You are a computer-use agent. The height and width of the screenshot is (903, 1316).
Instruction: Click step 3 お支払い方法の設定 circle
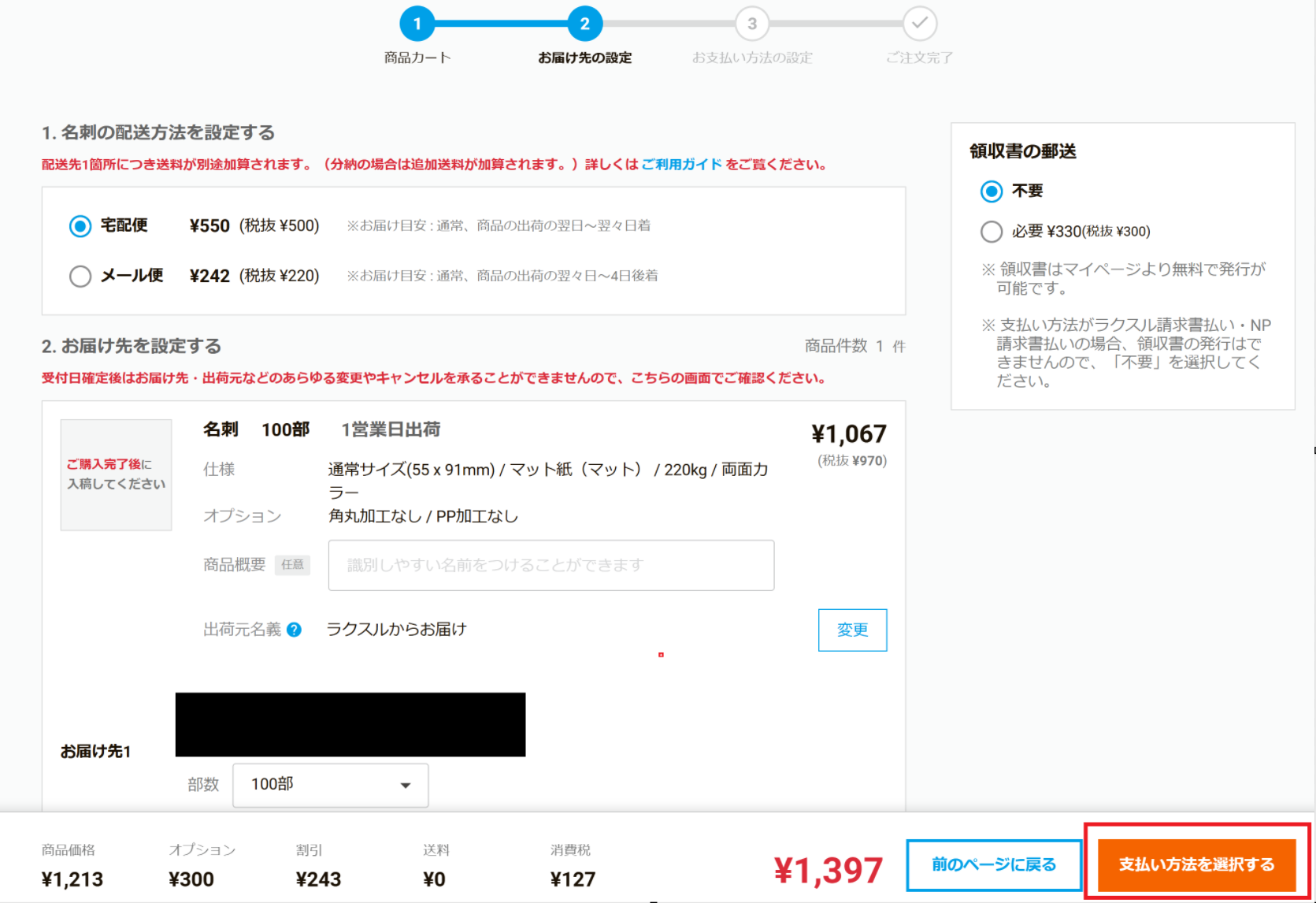tap(751, 24)
